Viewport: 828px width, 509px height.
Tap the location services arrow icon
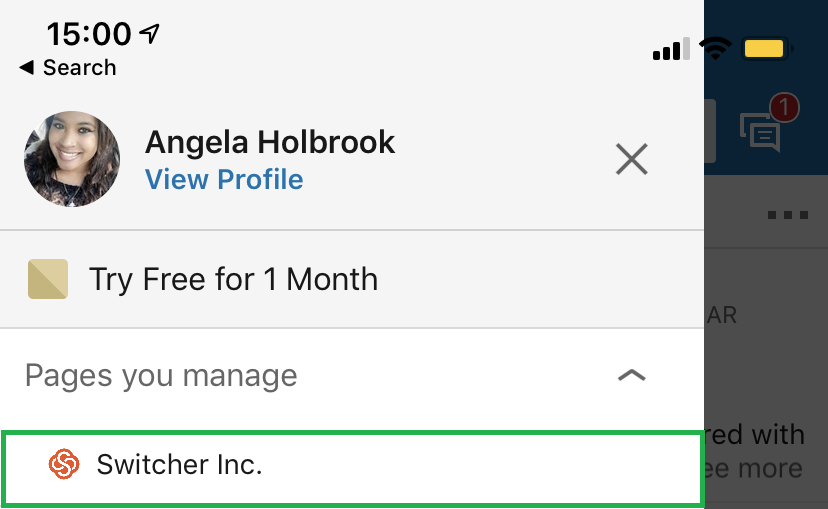click(150, 34)
